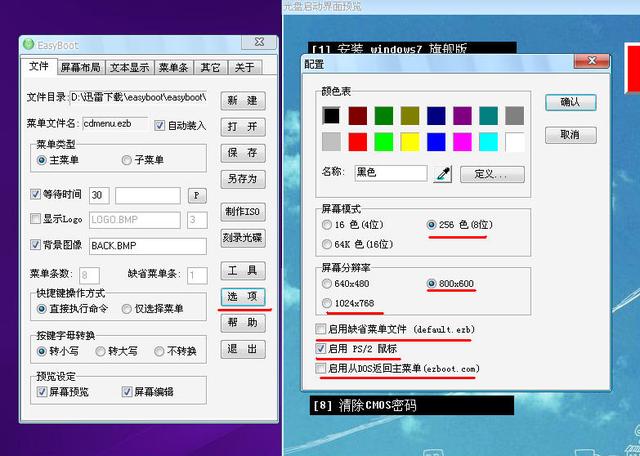640x456 pixels.
Task: Click the 名称 color name field
Action: point(391,173)
